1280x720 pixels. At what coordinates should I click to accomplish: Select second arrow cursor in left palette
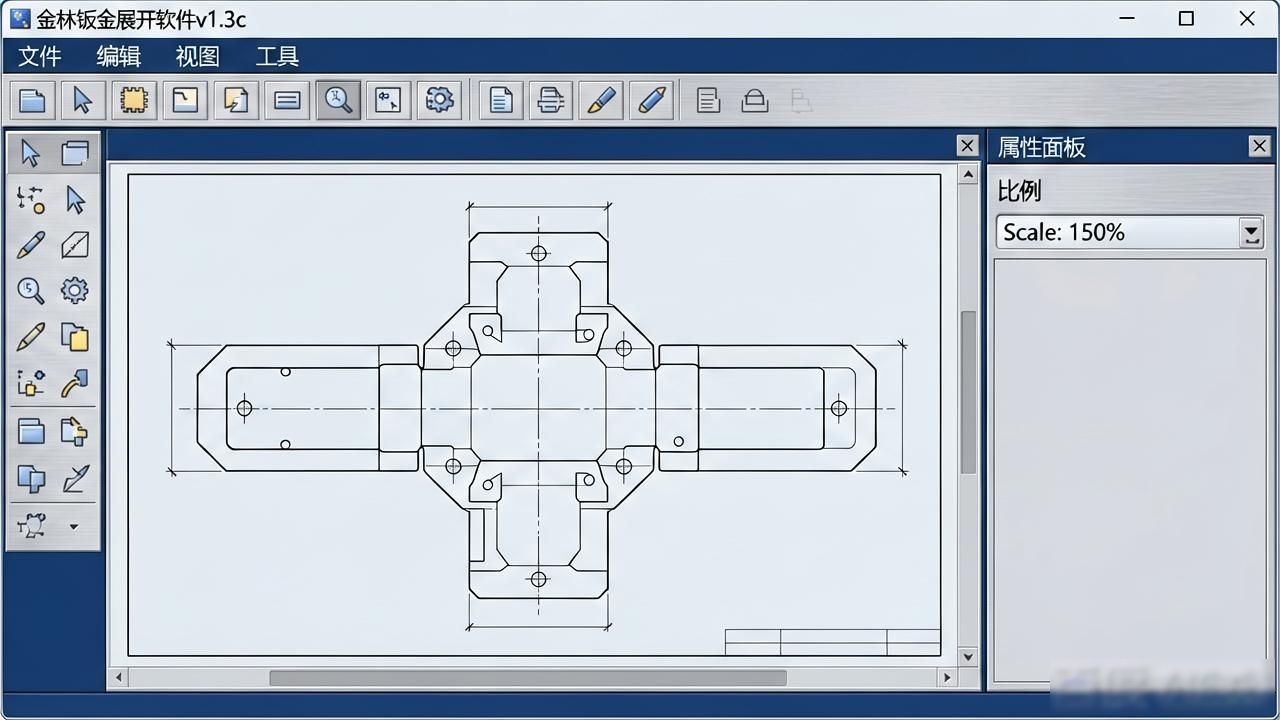(75, 199)
